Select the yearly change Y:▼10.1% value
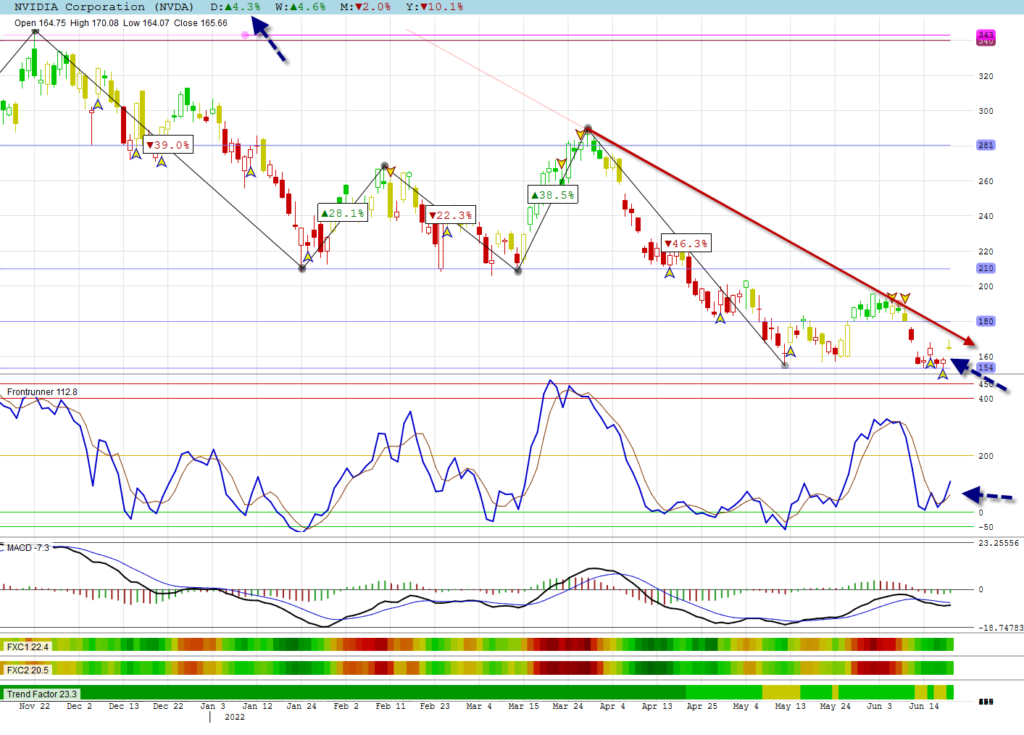Screen dimensions: 1024x735 [435, 7]
